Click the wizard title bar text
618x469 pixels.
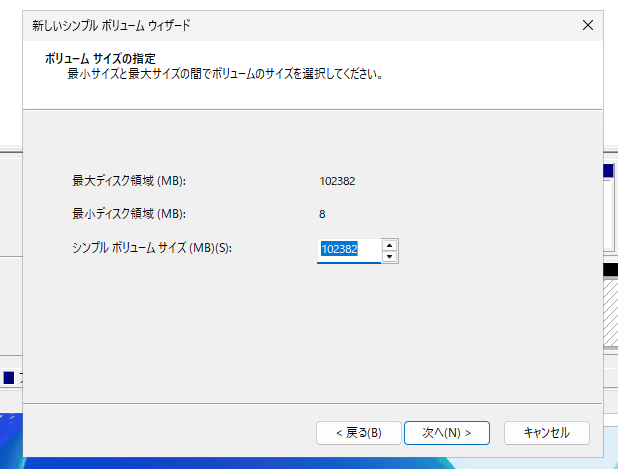[x=112, y=22]
